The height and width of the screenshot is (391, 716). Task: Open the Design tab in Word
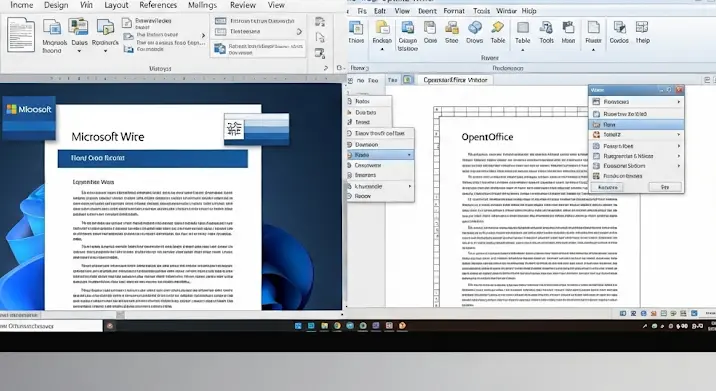click(56, 5)
